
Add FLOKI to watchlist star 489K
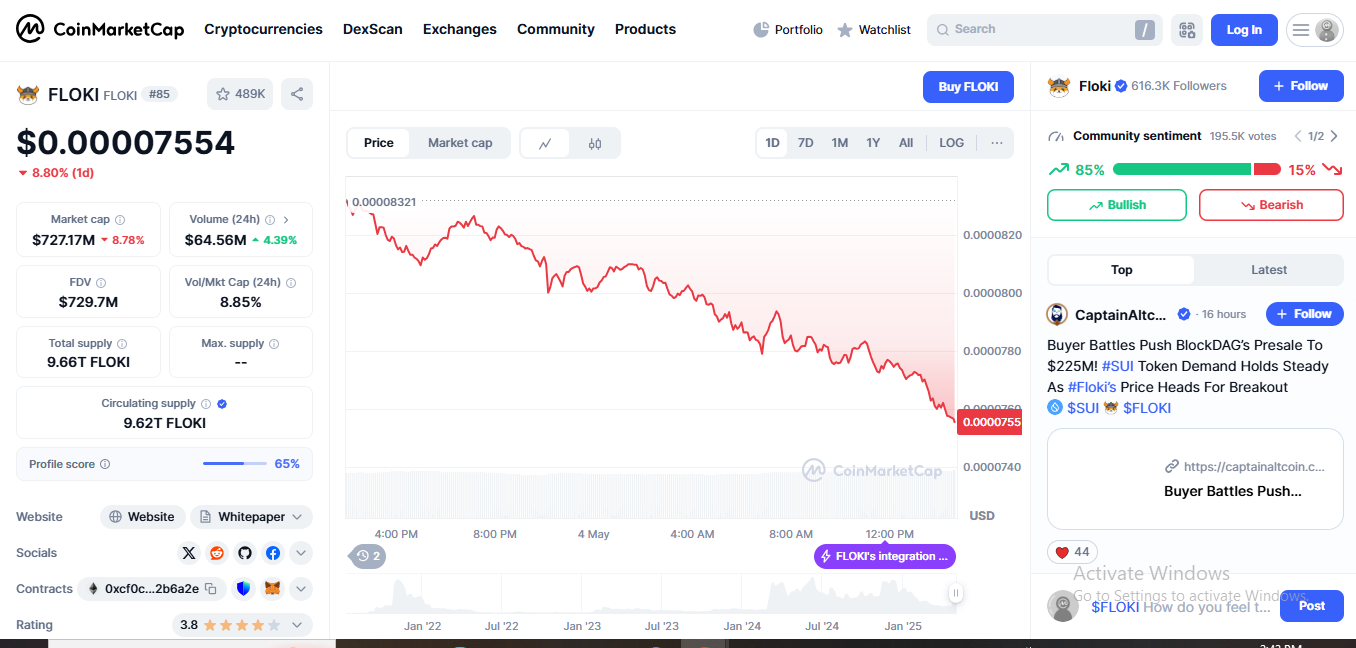point(240,94)
